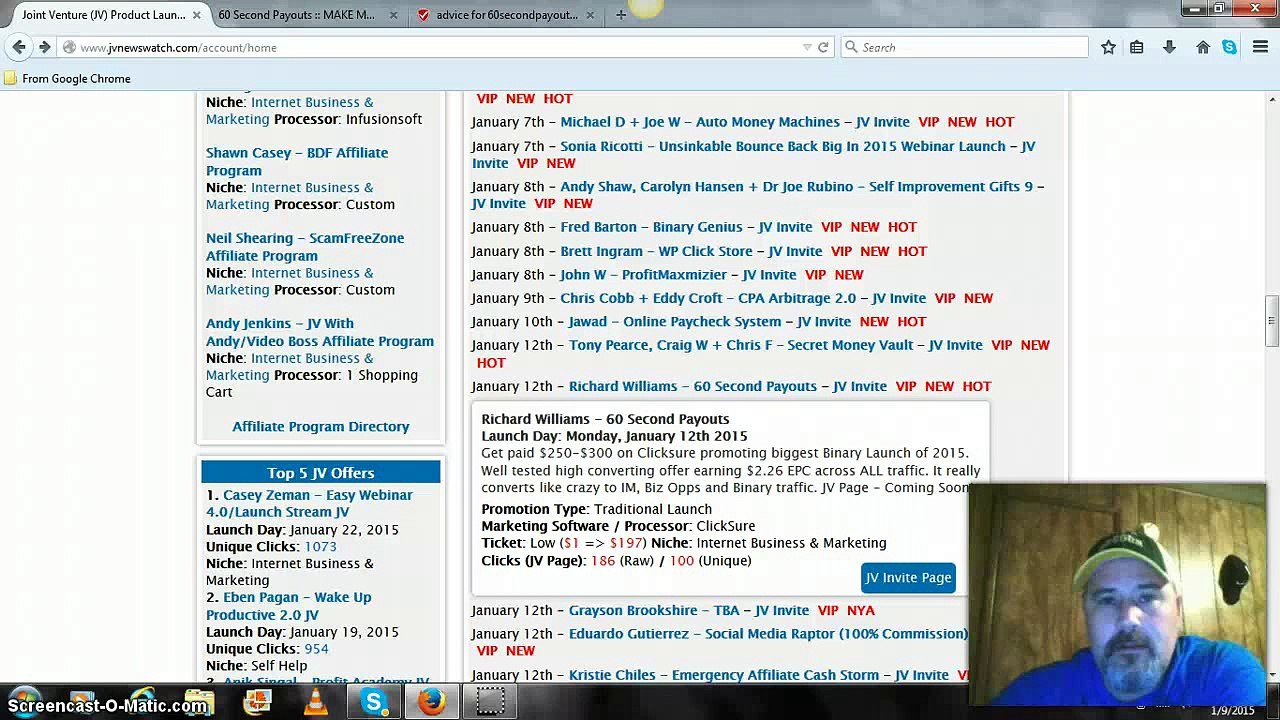The width and height of the screenshot is (1280, 720).
Task: Click JV Invite link for CPA Arbitrage 2.0
Action: point(899,298)
